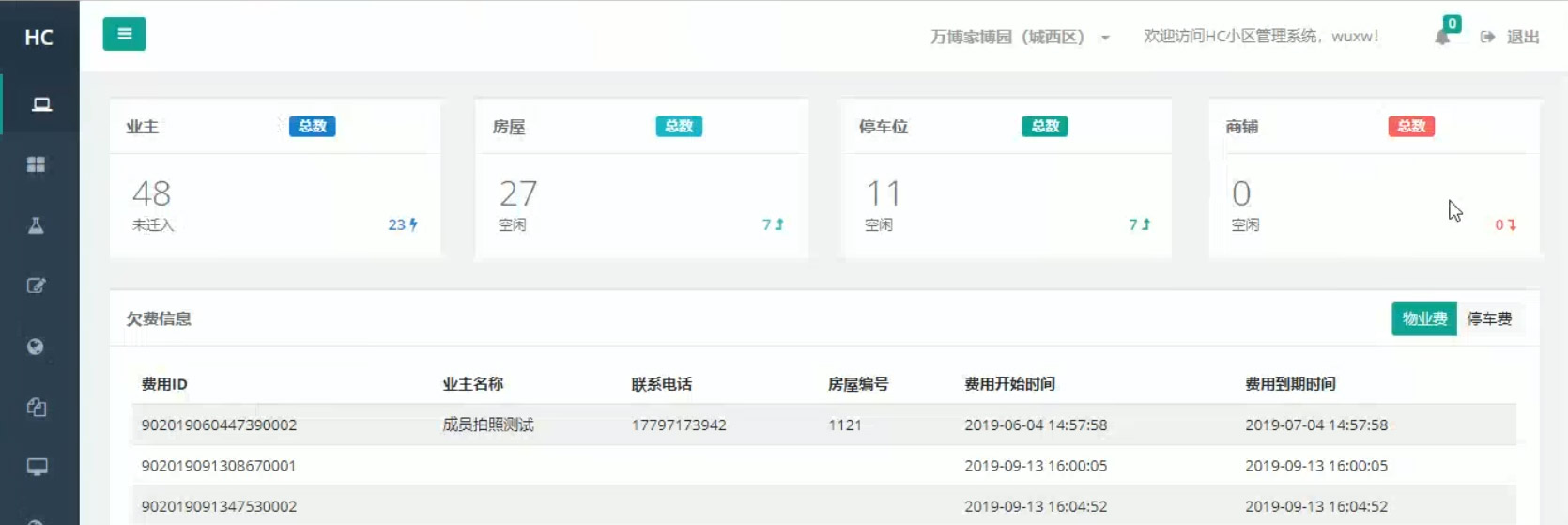Click the HC logo

(38, 38)
